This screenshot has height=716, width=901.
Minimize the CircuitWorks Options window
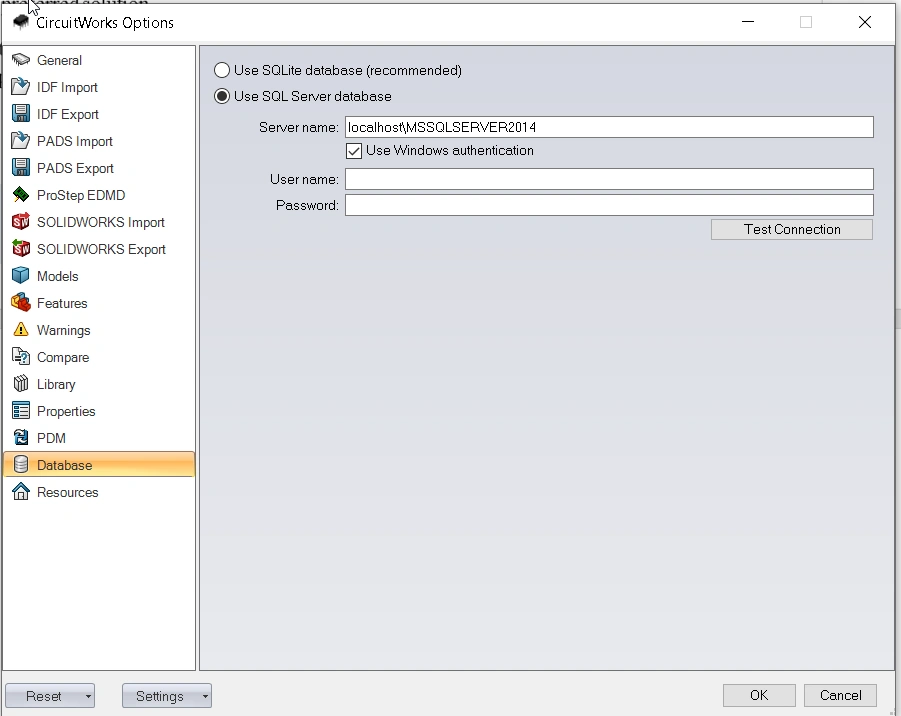[748, 22]
